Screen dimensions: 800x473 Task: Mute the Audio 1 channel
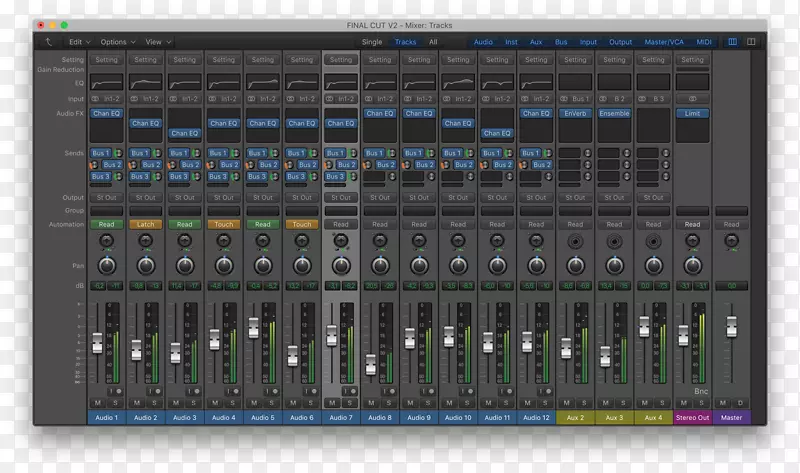pyautogui.click(x=98, y=402)
